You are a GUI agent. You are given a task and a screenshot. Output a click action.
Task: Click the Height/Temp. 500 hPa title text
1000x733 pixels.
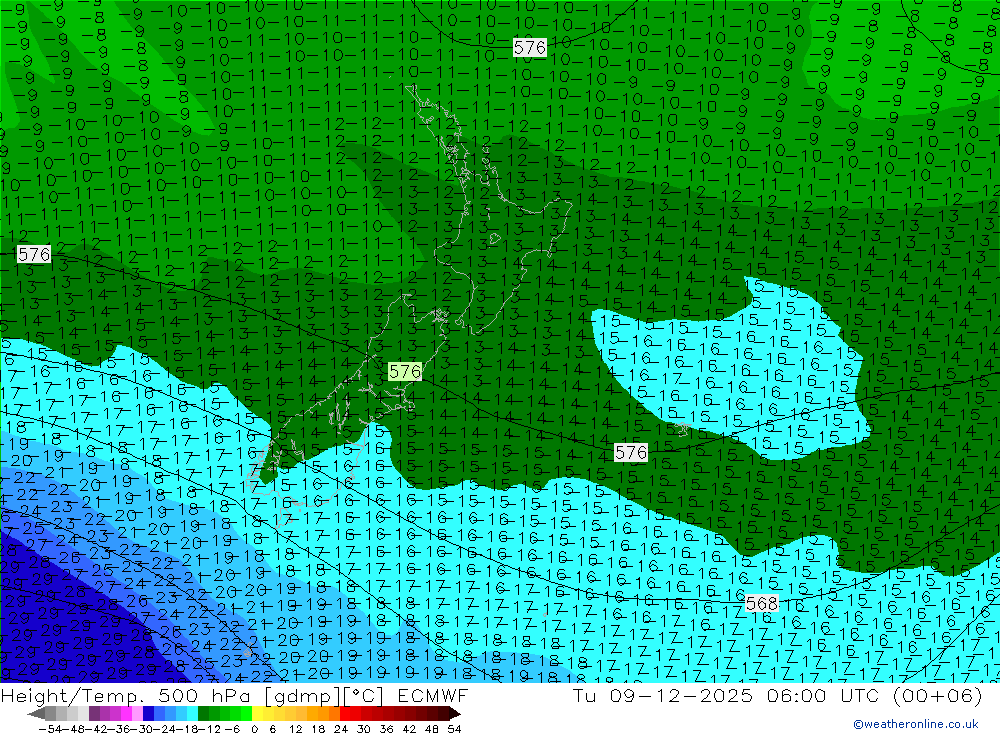tap(124, 695)
